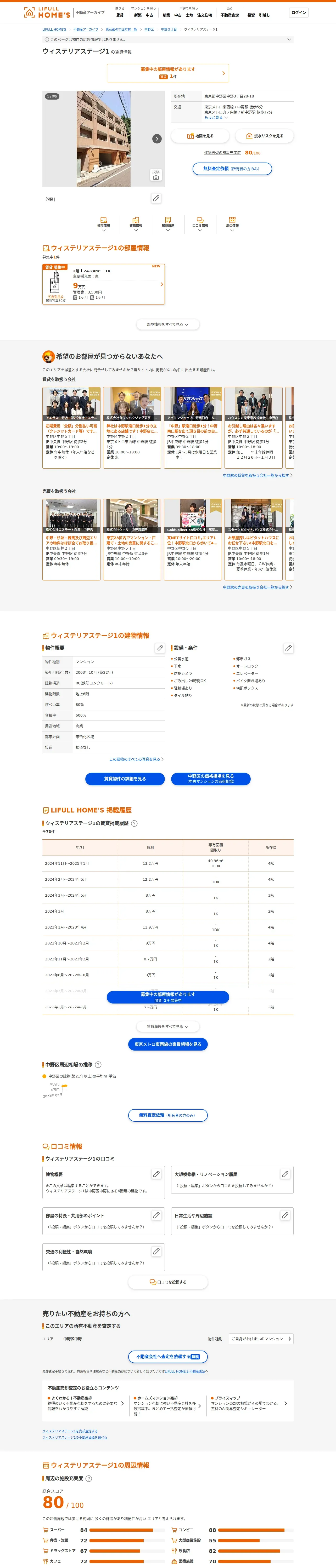This screenshot has height=1568, width=336.
Task: Click 中野区の価格相場を見る button
Action: tap(211, 779)
